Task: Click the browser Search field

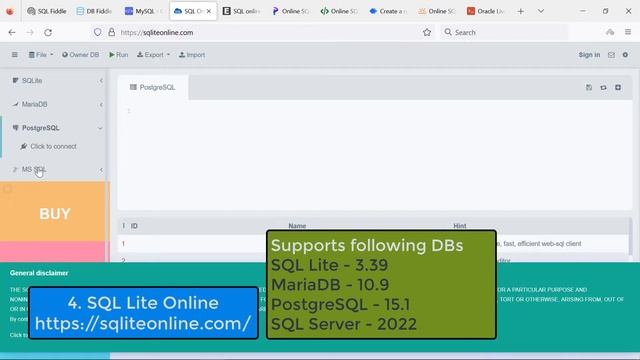Action: (504, 32)
